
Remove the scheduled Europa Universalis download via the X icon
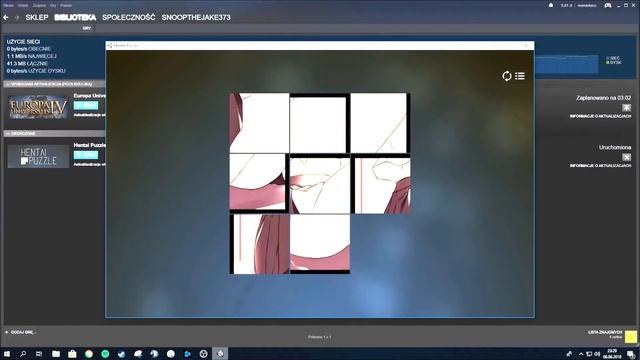pyautogui.click(x=627, y=108)
